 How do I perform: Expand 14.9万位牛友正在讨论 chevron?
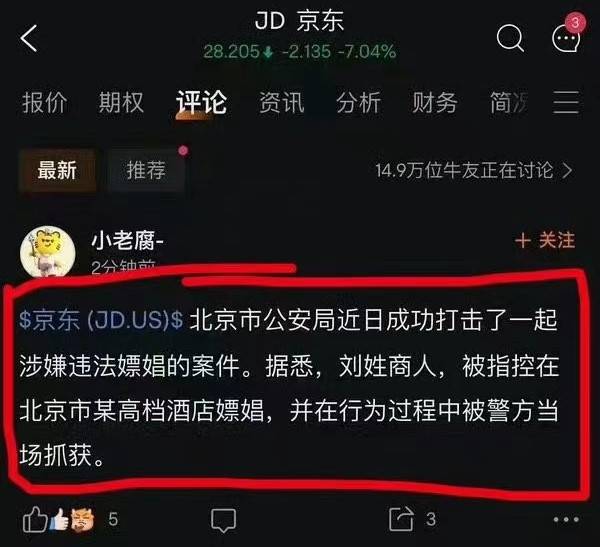(474, 170)
